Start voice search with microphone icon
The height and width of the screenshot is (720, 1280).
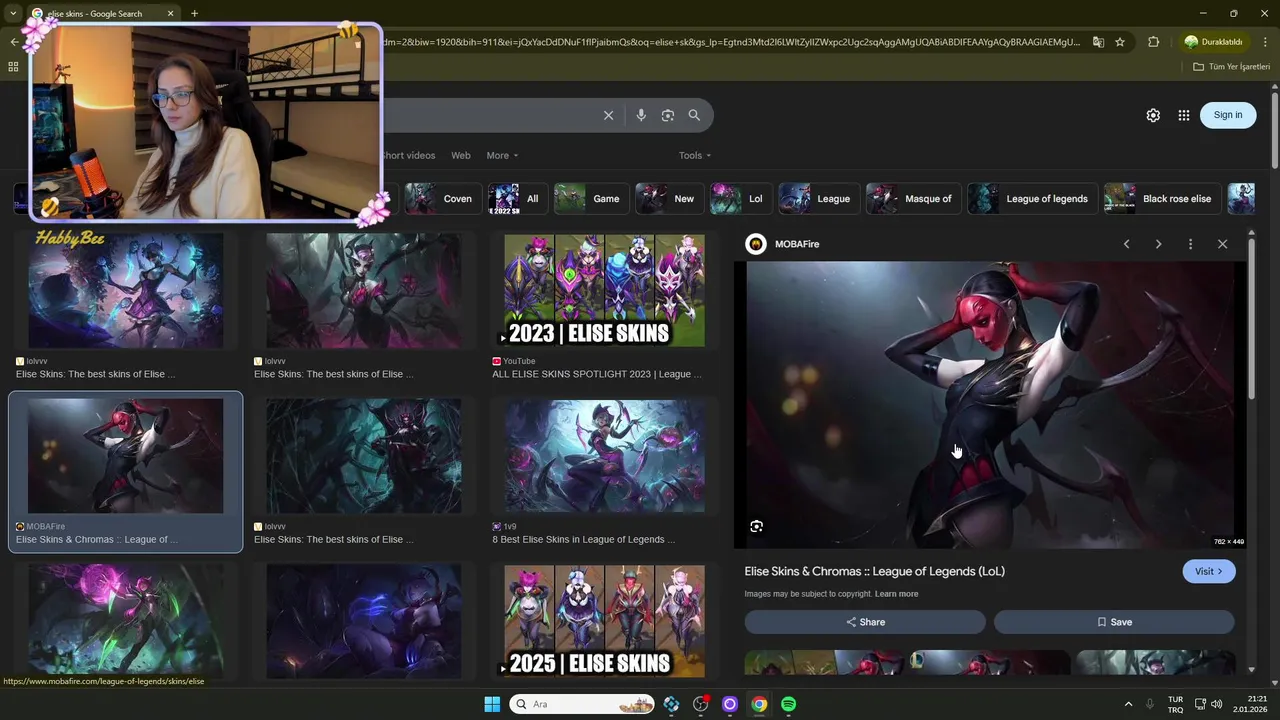(641, 115)
